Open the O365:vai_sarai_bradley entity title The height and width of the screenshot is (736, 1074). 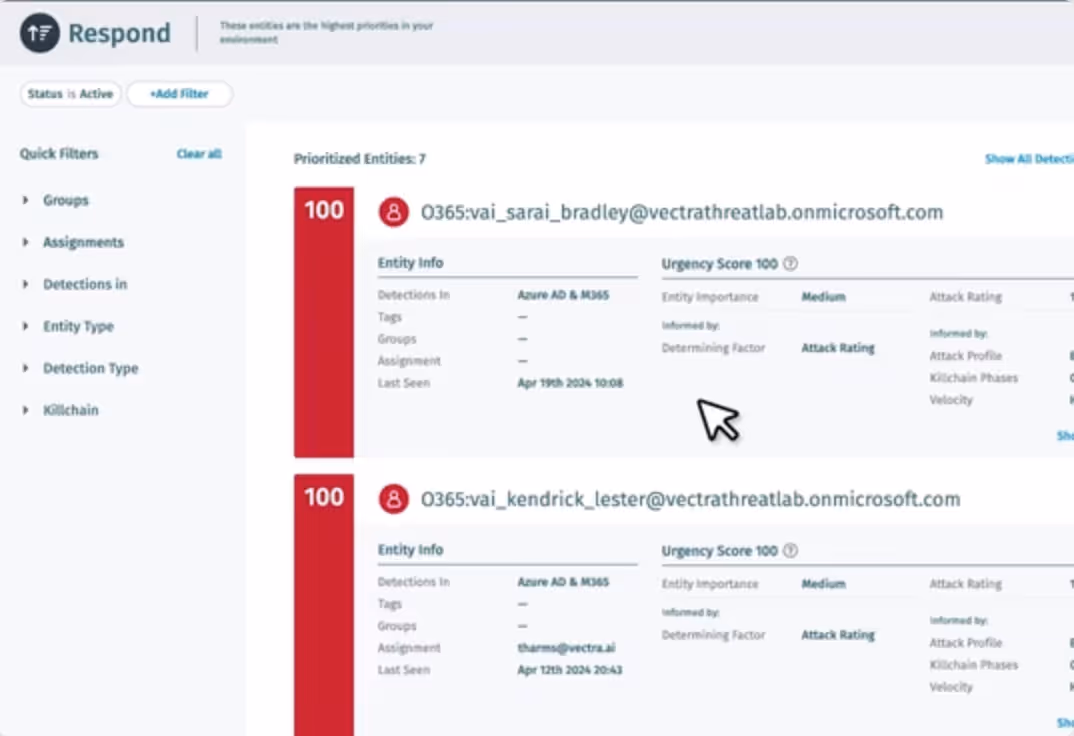coord(682,212)
